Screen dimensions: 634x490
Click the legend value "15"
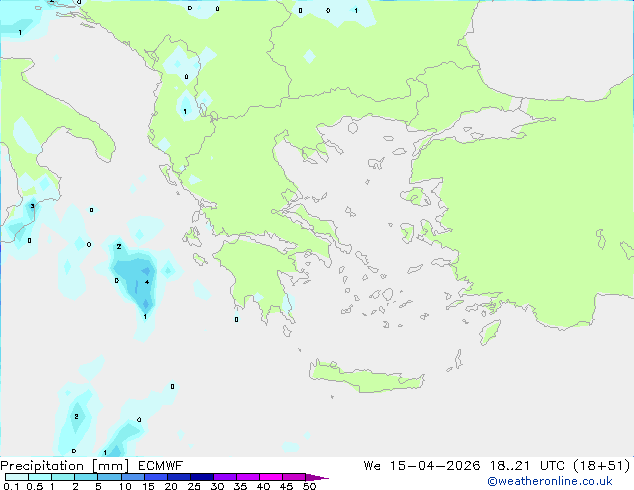click(148, 486)
